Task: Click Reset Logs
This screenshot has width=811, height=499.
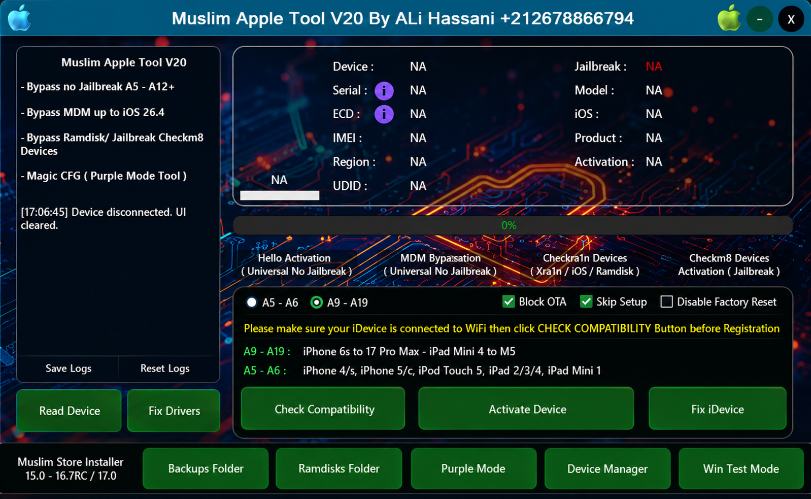Action: 165,368
